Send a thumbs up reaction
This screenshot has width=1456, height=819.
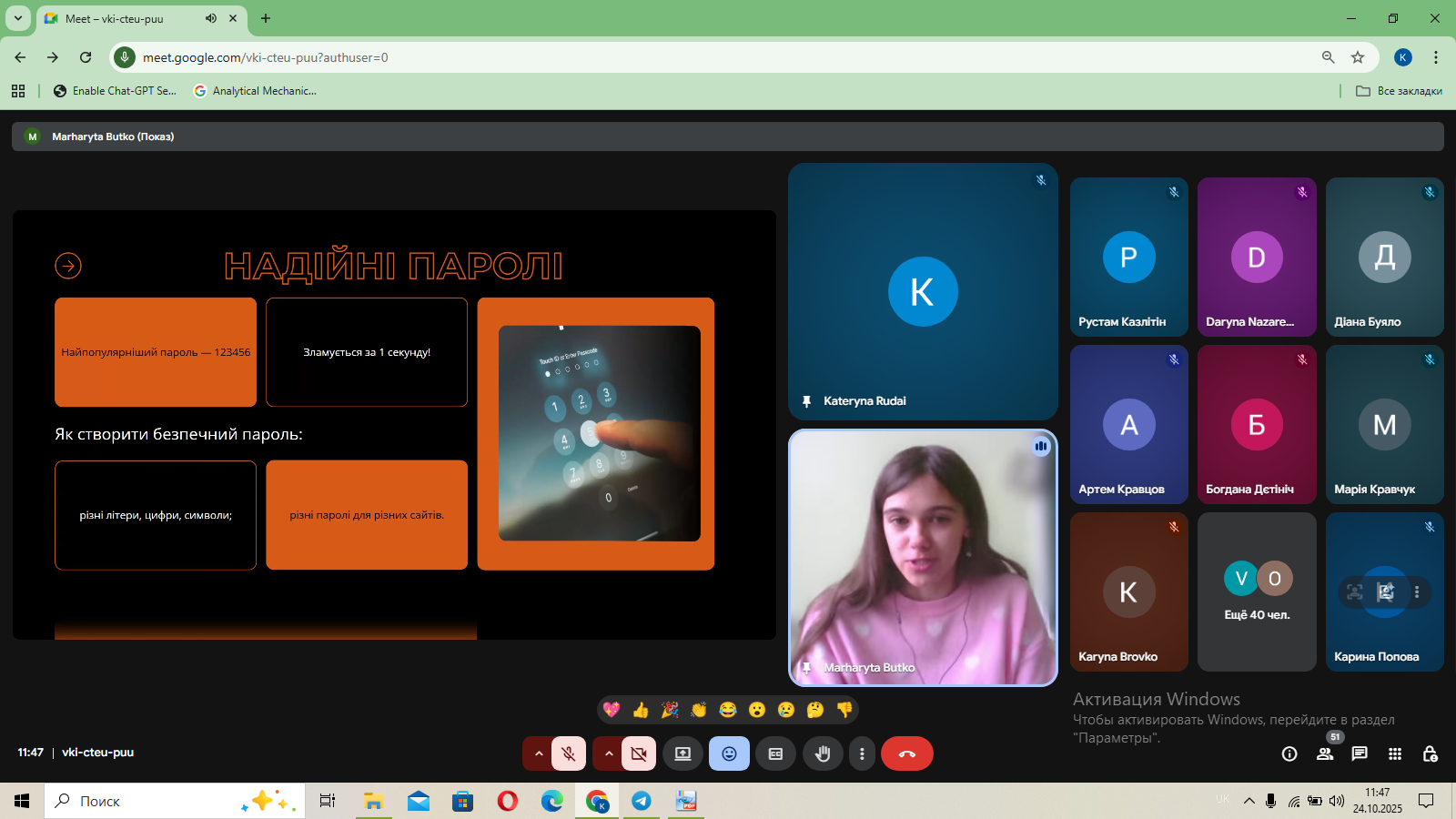click(x=641, y=710)
